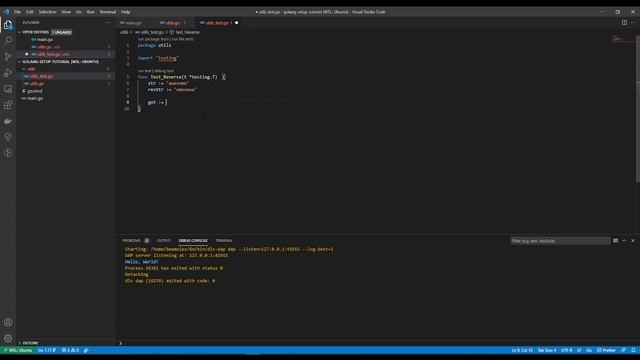
Task: Maximize the bottom panel with up chevron
Action: (624, 241)
